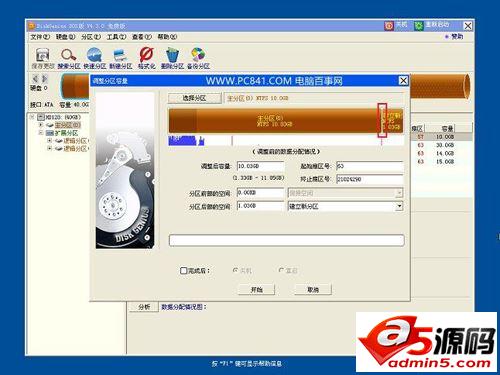This screenshot has height=375, width=500.
Task: Open the 硬盘 (Disk) menu
Action: tap(65, 37)
